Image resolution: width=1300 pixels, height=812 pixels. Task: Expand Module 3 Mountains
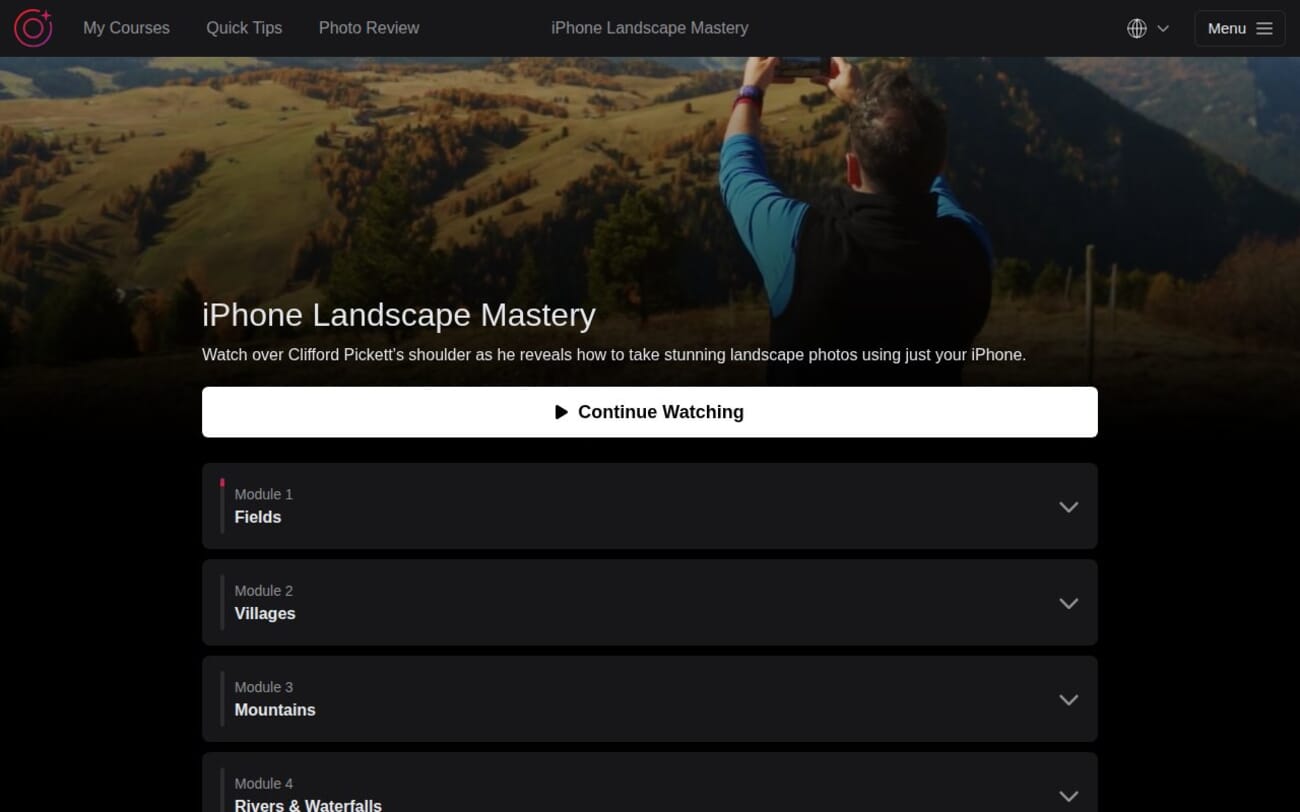tap(1068, 700)
